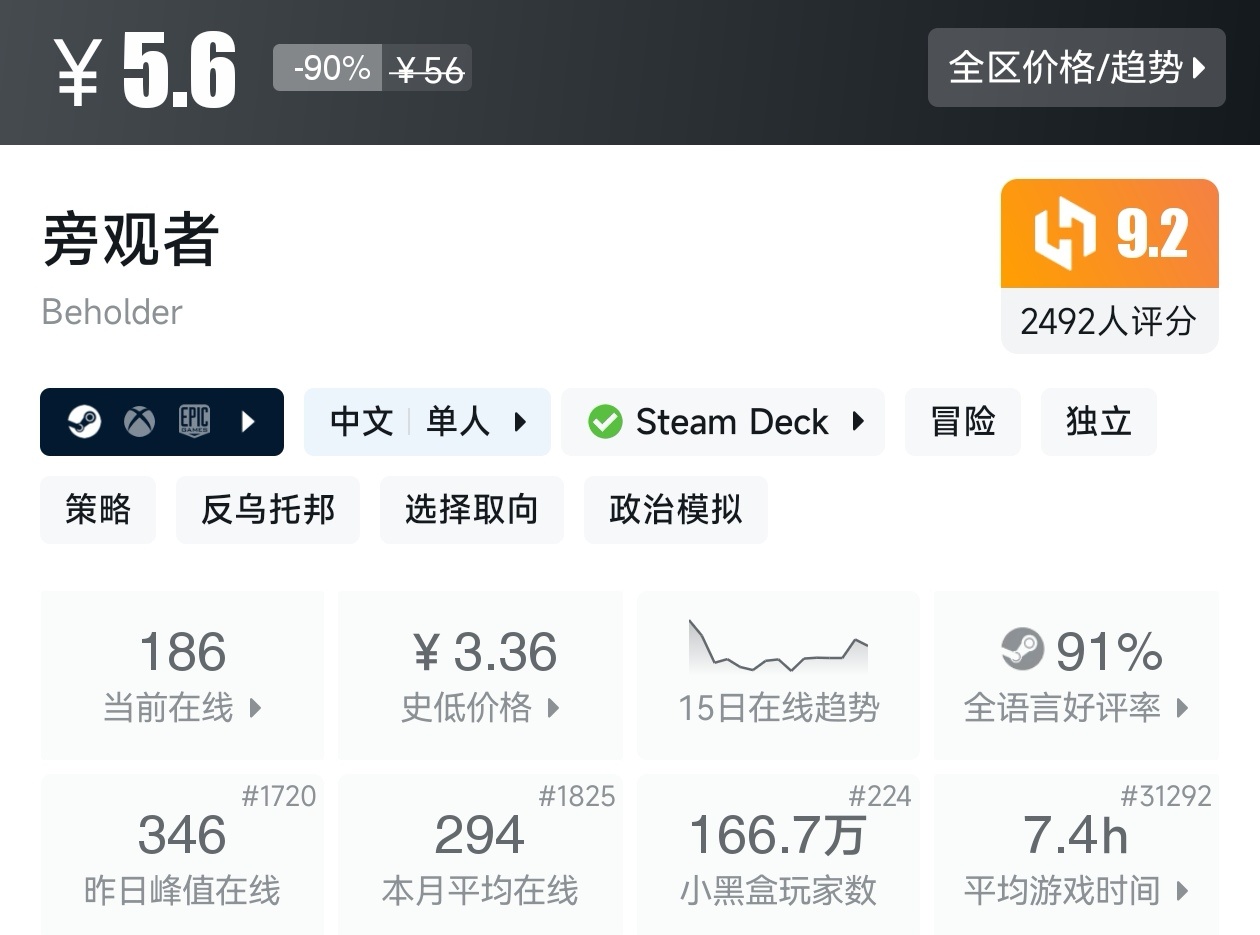Image resolution: width=1260 pixels, height=935 pixels.
Task: Open the 全区价格/趋势 price trend button
Action: pos(1076,68)
